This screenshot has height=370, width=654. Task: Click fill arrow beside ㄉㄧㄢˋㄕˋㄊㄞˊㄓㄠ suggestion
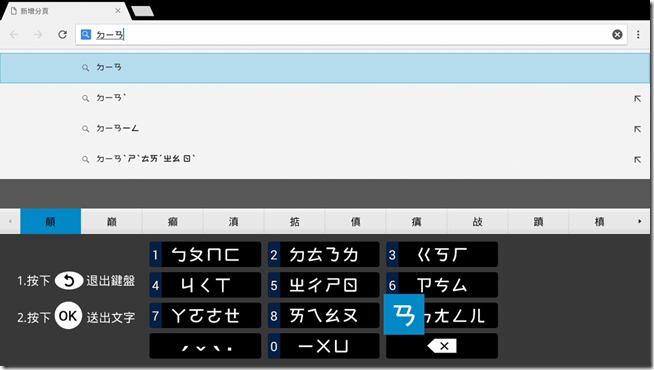(637, 159)
